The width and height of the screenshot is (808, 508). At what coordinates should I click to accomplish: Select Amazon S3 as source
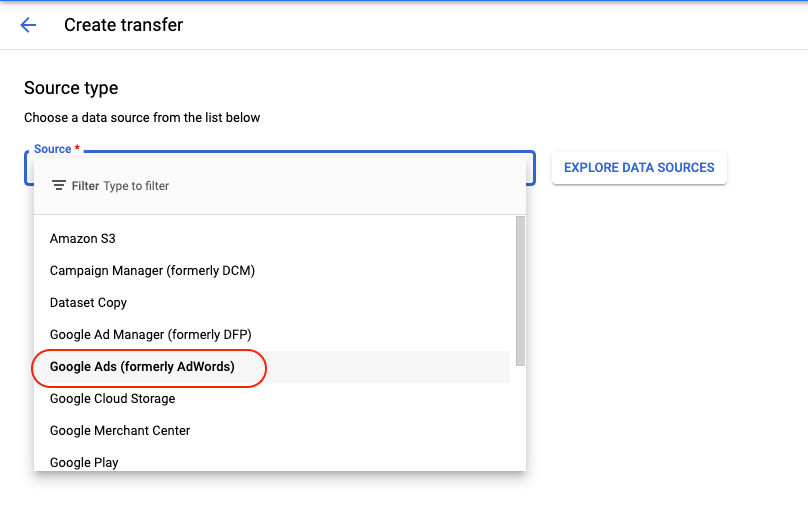pyautogui.click(x=272, y=239)
